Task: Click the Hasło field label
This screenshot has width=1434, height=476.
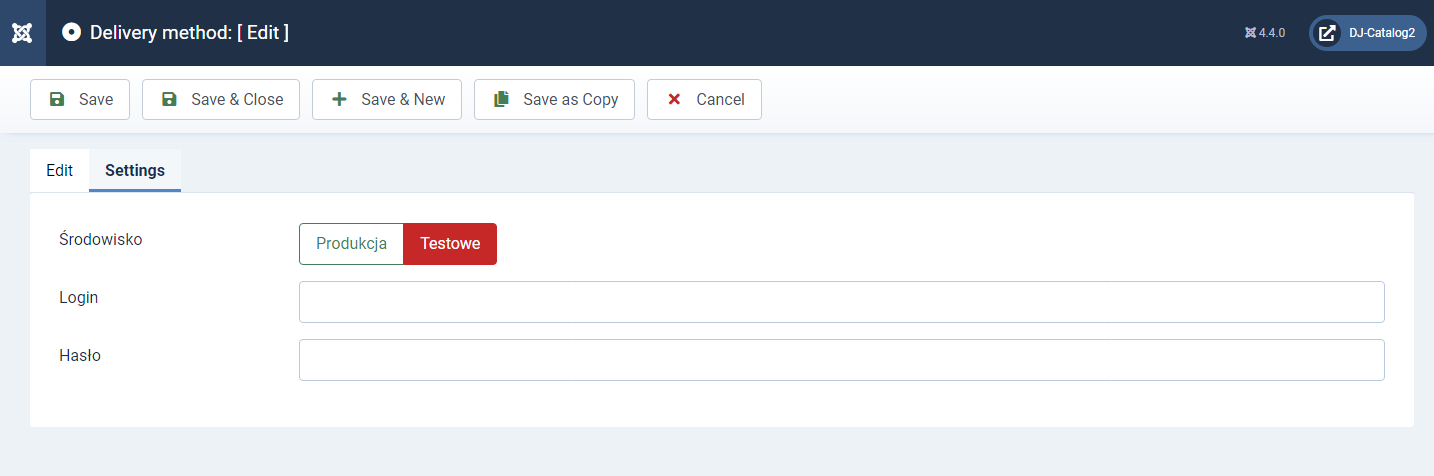Action: pyautogui.click(x=80, y=355)
